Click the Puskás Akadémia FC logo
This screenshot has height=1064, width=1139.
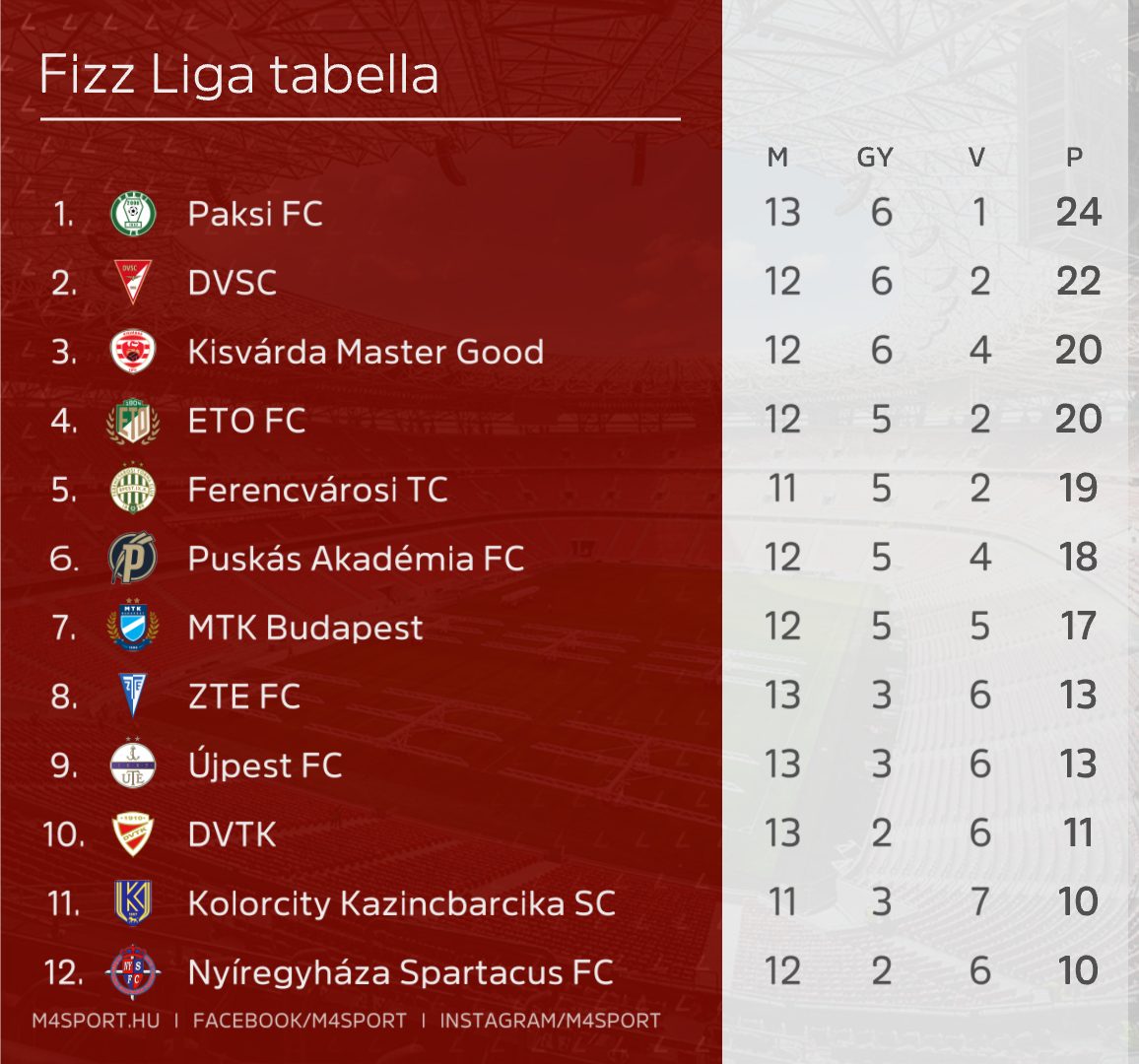133,559
